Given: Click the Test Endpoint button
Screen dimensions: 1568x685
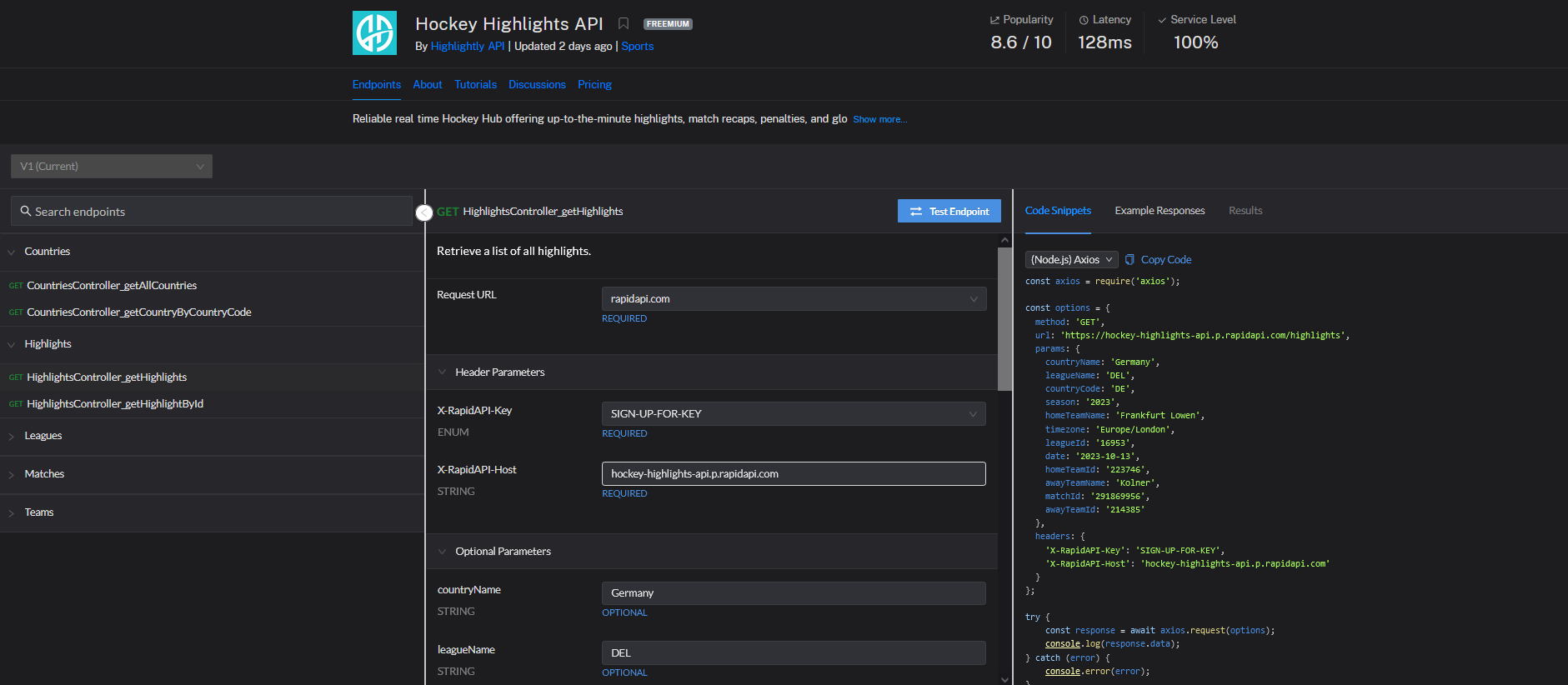Looking at the screenshot, I should coord(949,211).
